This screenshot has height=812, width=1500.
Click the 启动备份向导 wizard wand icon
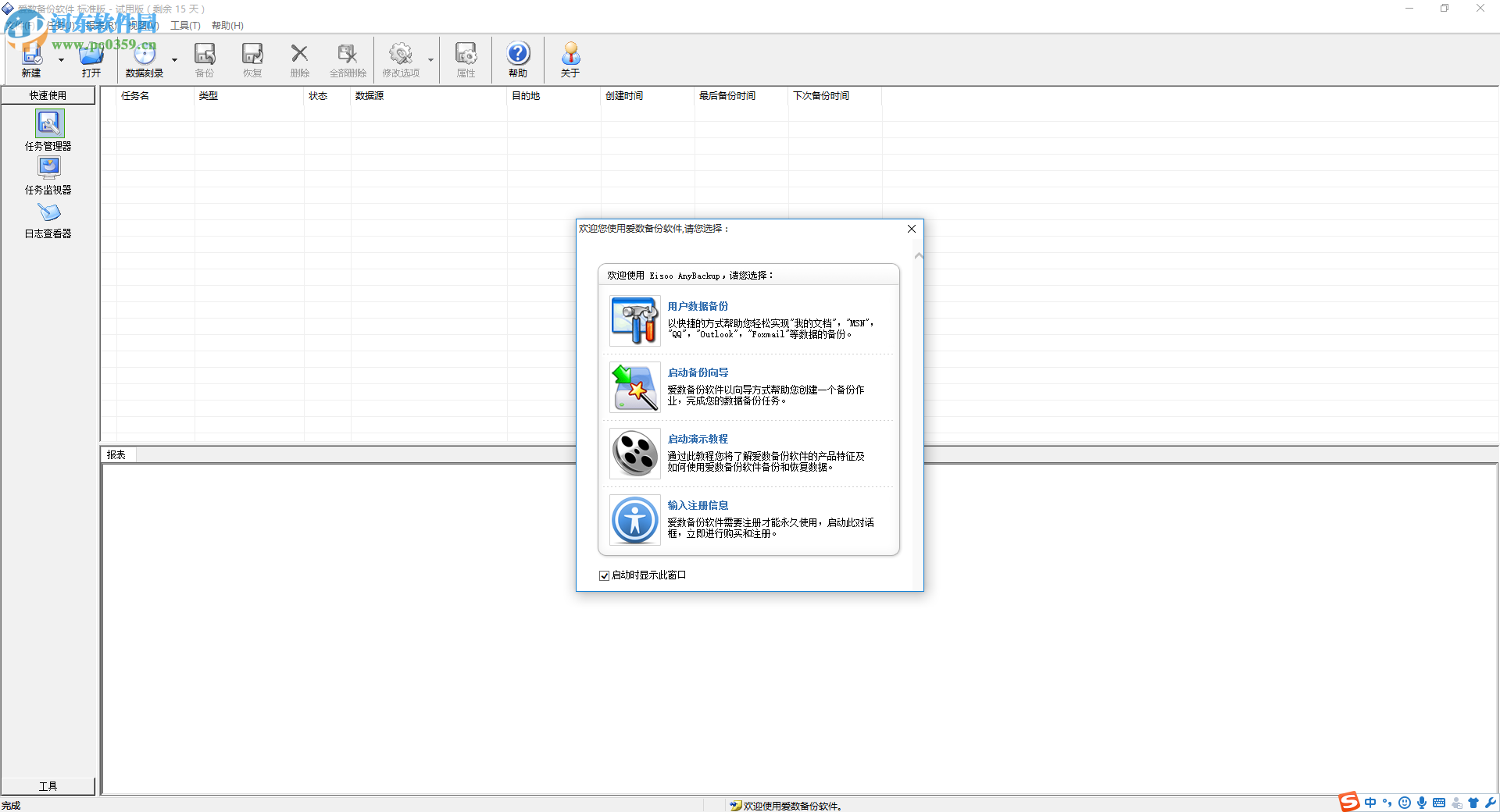[635, 387]
